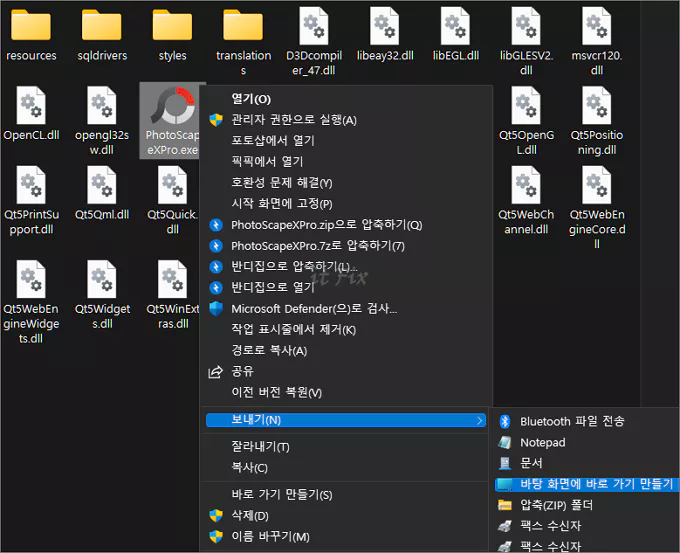Choose 작업 표시줄에서 제거(K)
The image size is (680, 553).
point(346,330)
